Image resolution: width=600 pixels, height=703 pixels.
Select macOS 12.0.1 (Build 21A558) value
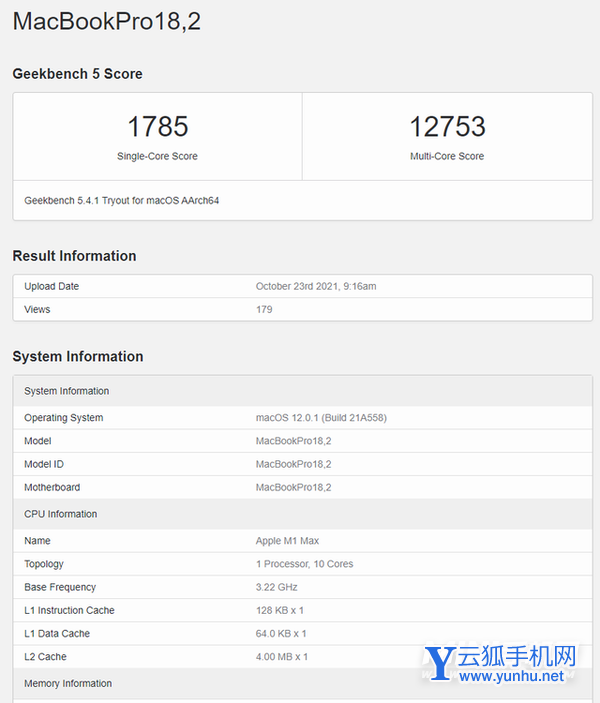point(321,418)
